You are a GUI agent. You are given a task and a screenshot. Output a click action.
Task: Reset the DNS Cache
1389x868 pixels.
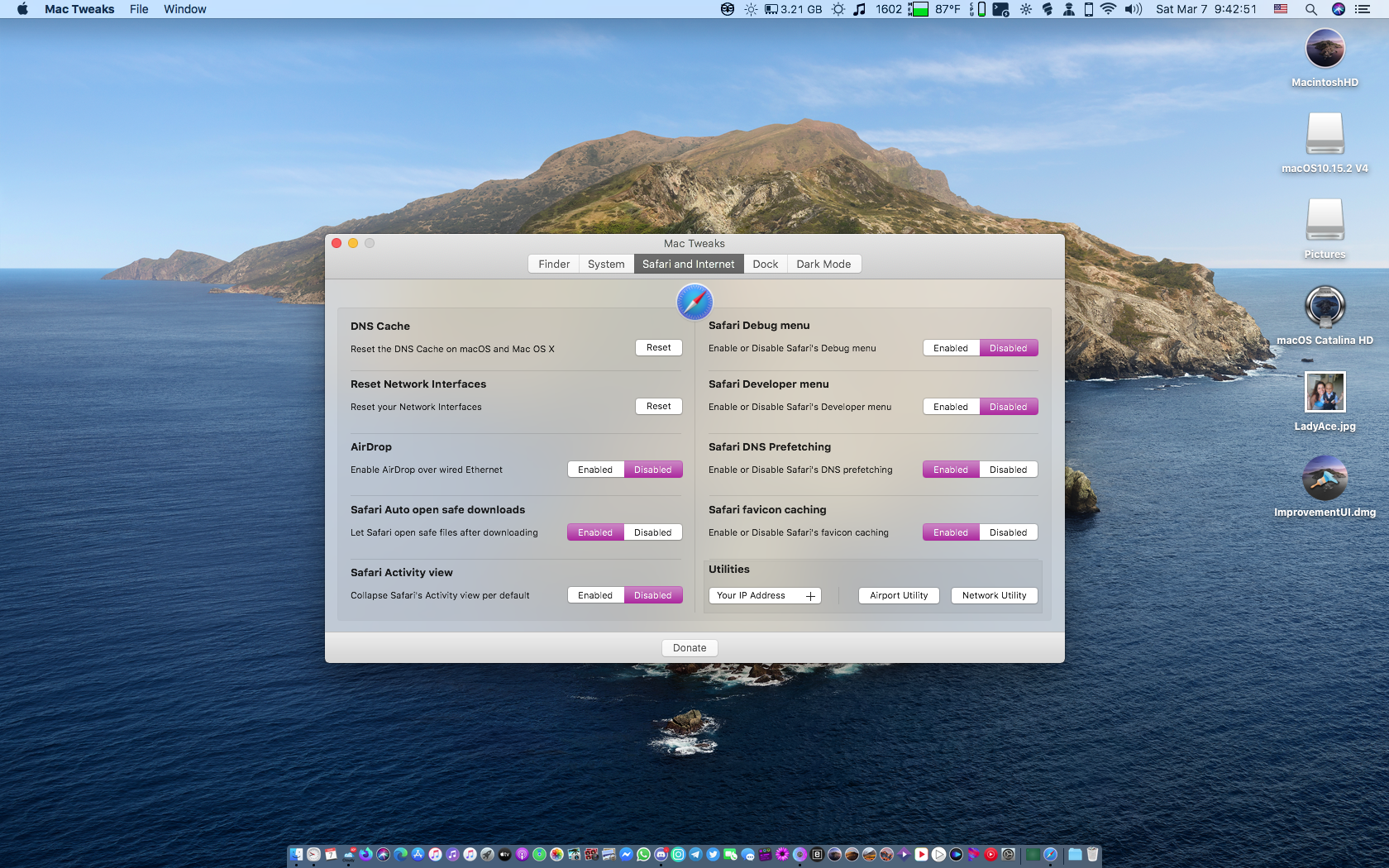click(x=659, y=347)
